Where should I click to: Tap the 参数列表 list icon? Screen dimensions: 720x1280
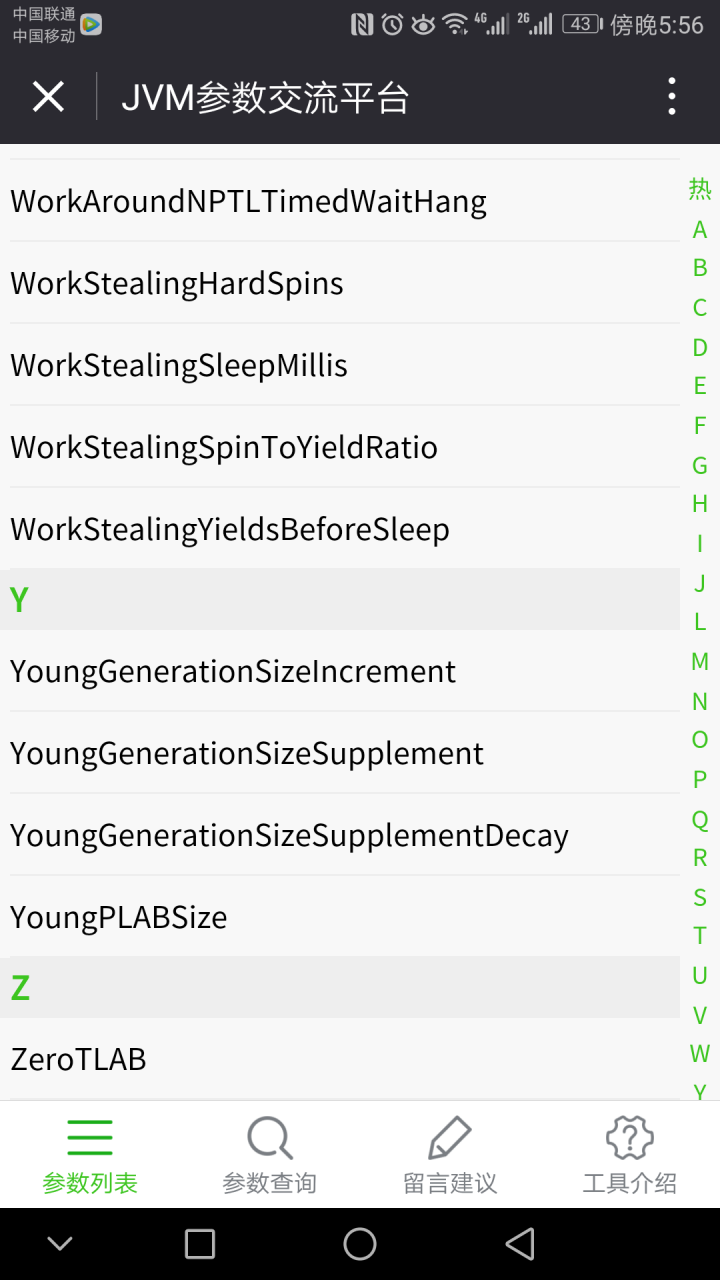click(90, 1137)
